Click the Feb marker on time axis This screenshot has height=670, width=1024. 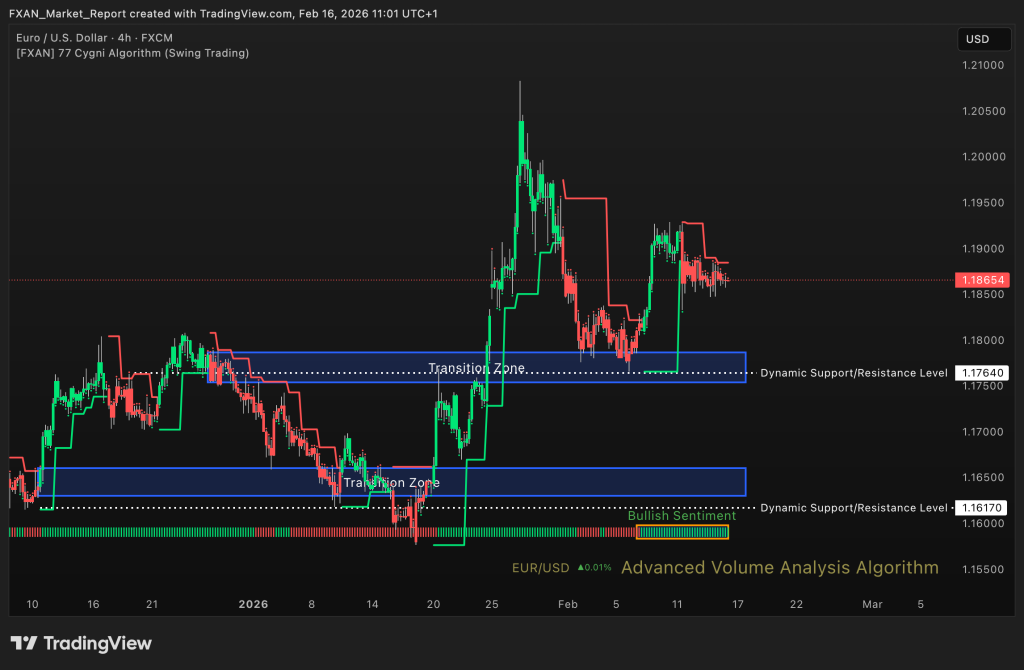click(567, 604)
